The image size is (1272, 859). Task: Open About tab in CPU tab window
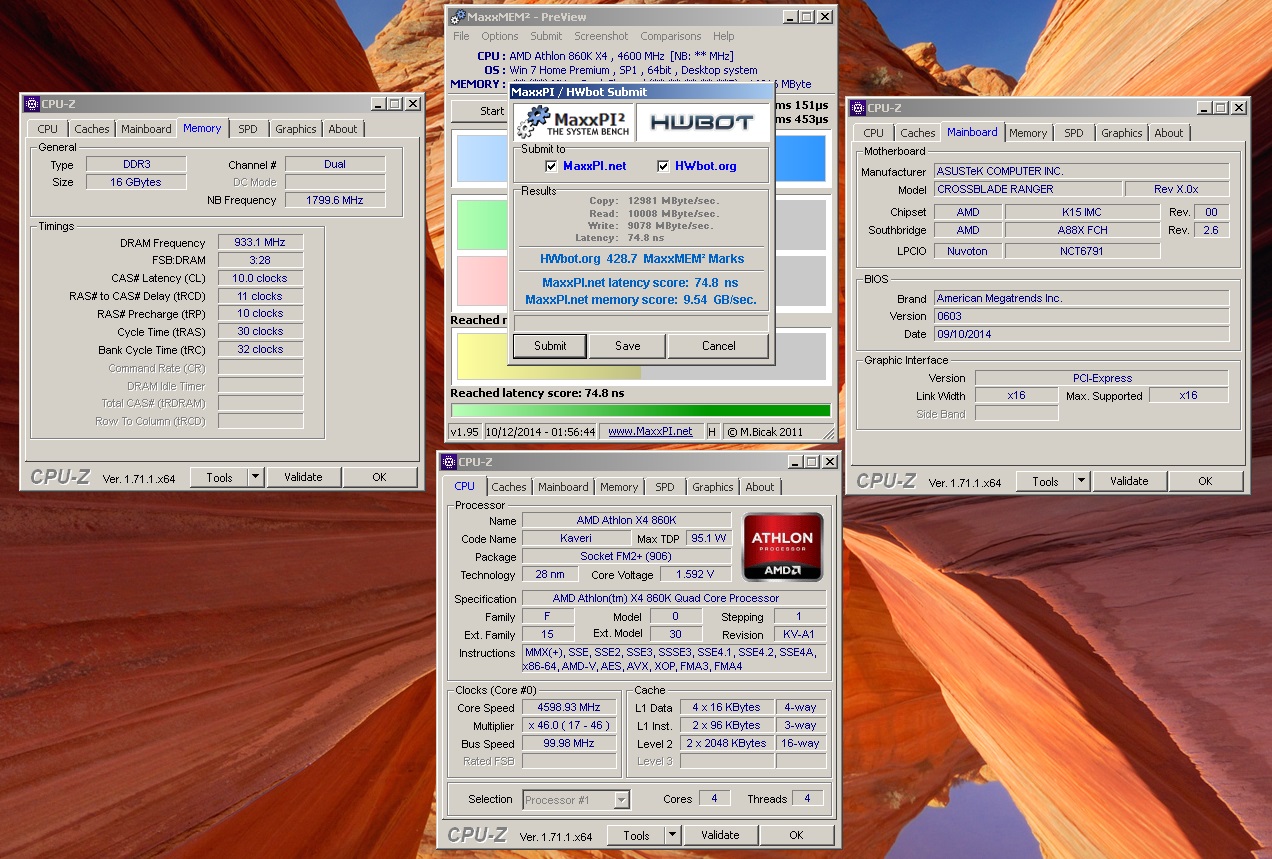pyautogui.click(x=760, y=487)
